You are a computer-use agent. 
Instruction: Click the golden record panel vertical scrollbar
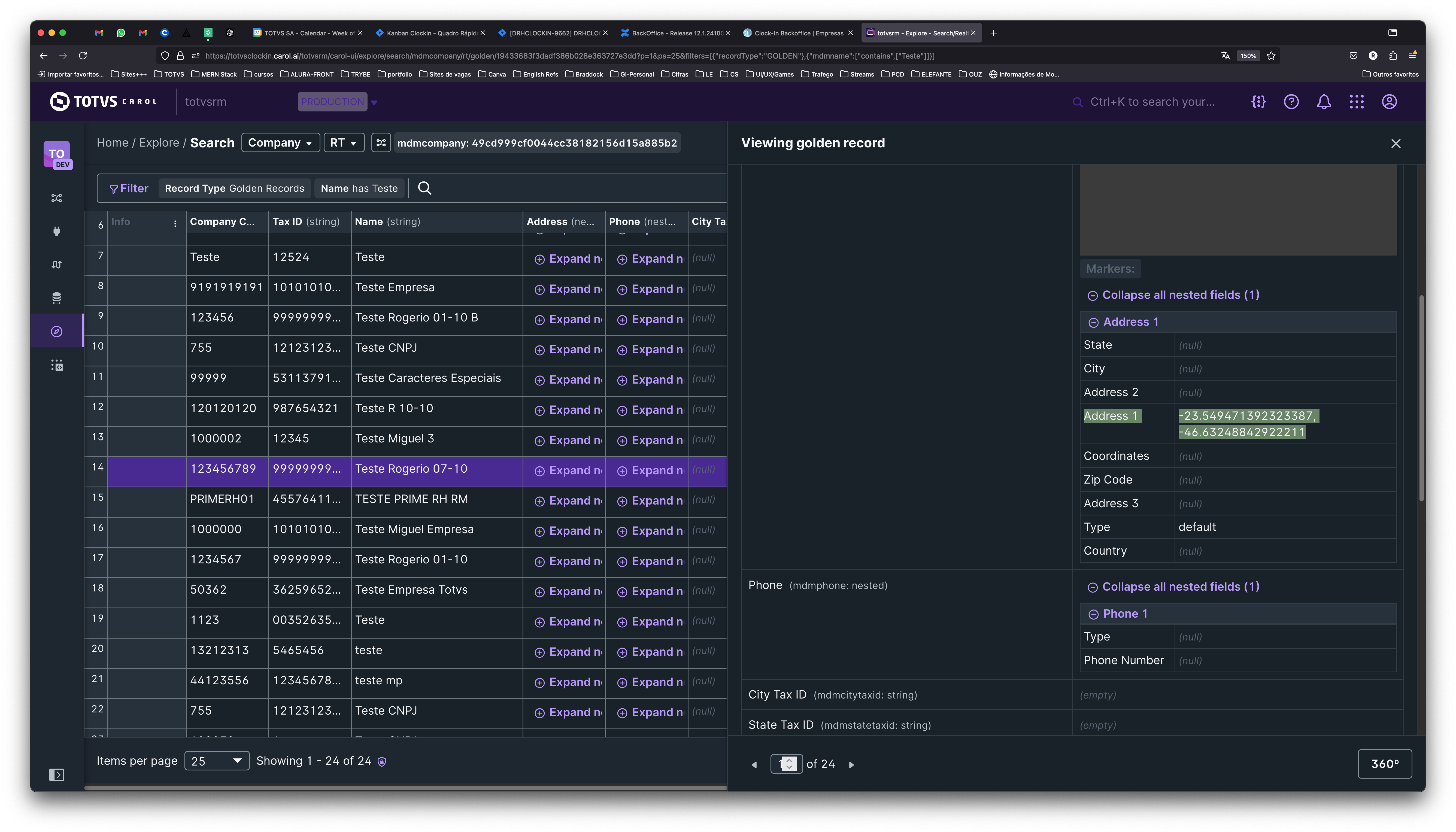(1421, 398)
